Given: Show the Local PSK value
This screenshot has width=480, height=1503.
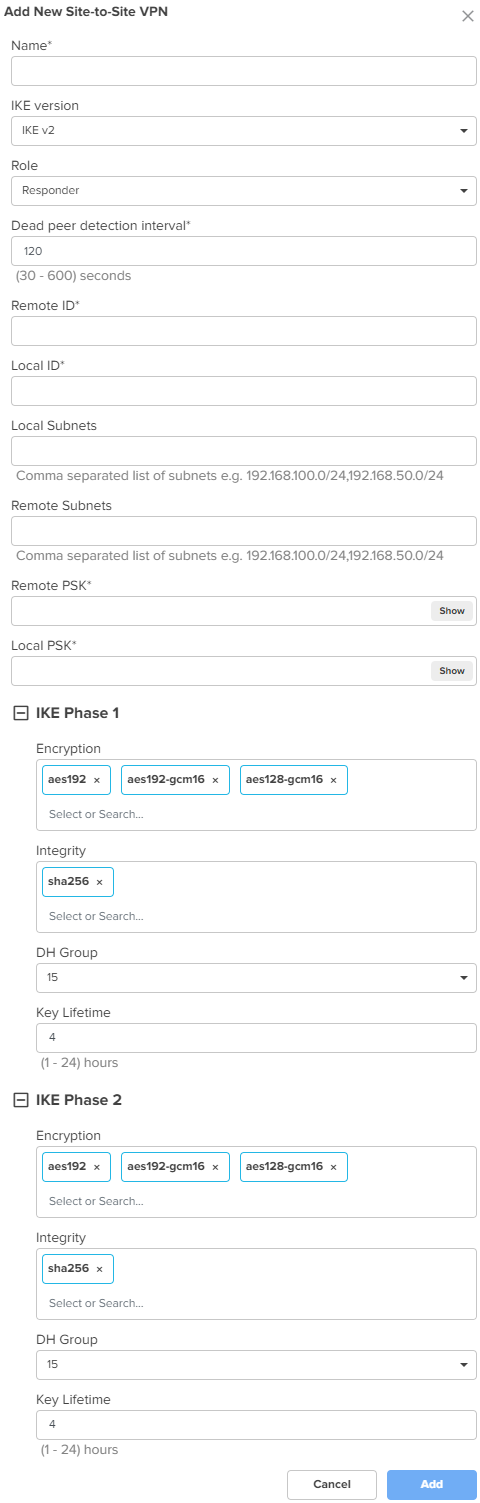Looking at the screenshot, I should (x=452, y=671).
